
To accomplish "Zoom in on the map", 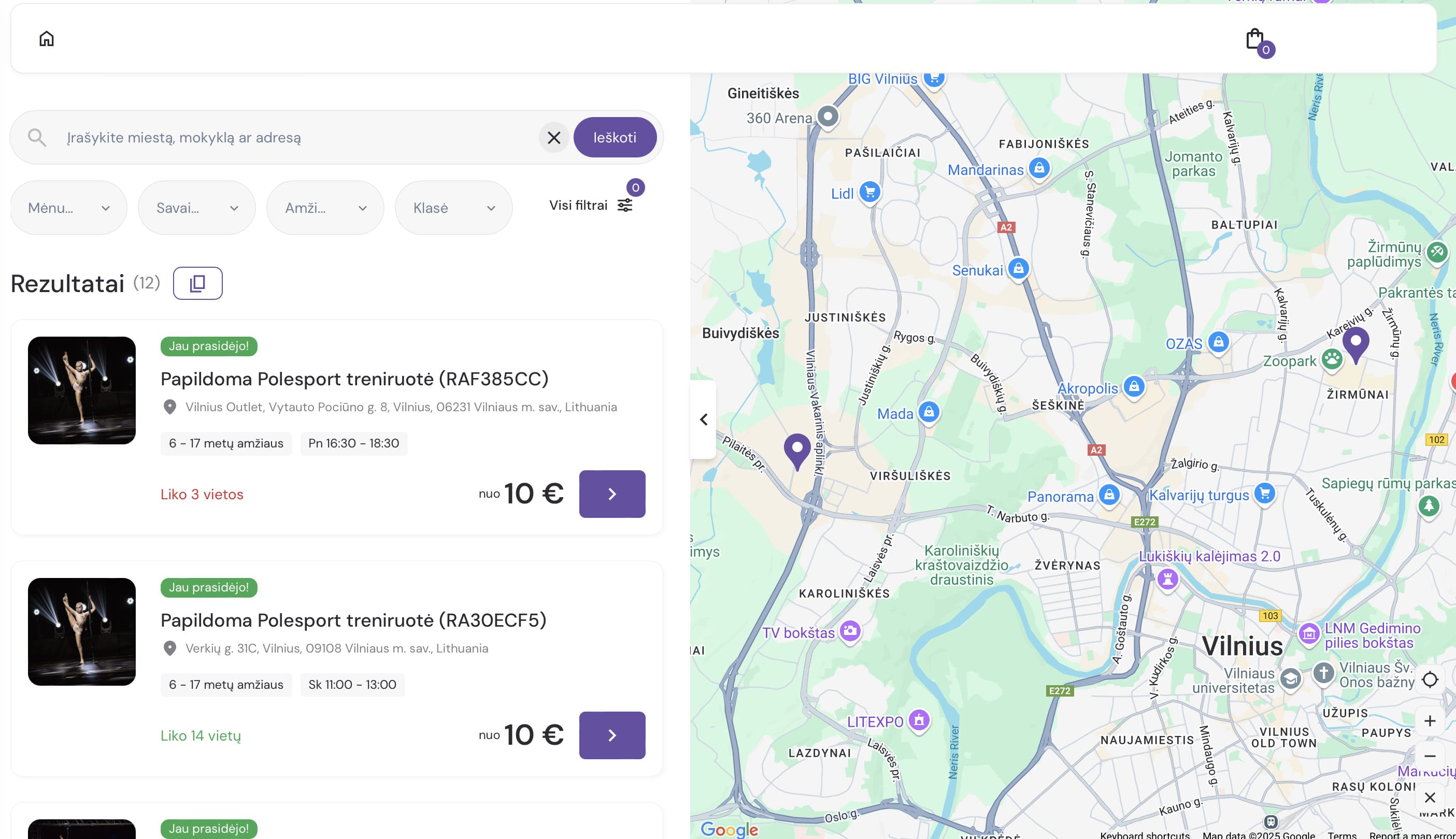I will point(1430,721).
